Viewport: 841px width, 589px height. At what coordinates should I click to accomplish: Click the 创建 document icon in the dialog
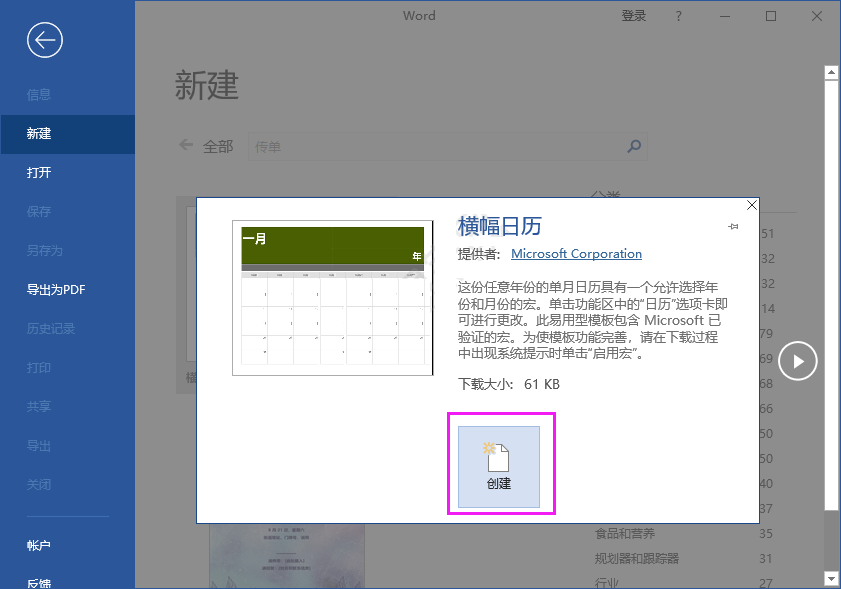click(501, 465)
